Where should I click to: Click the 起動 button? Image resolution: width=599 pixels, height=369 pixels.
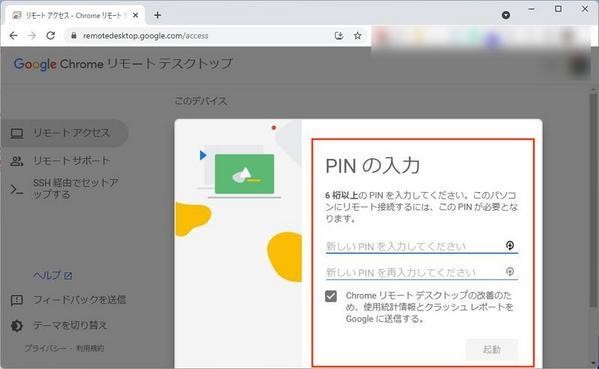[x=492, y=349]
